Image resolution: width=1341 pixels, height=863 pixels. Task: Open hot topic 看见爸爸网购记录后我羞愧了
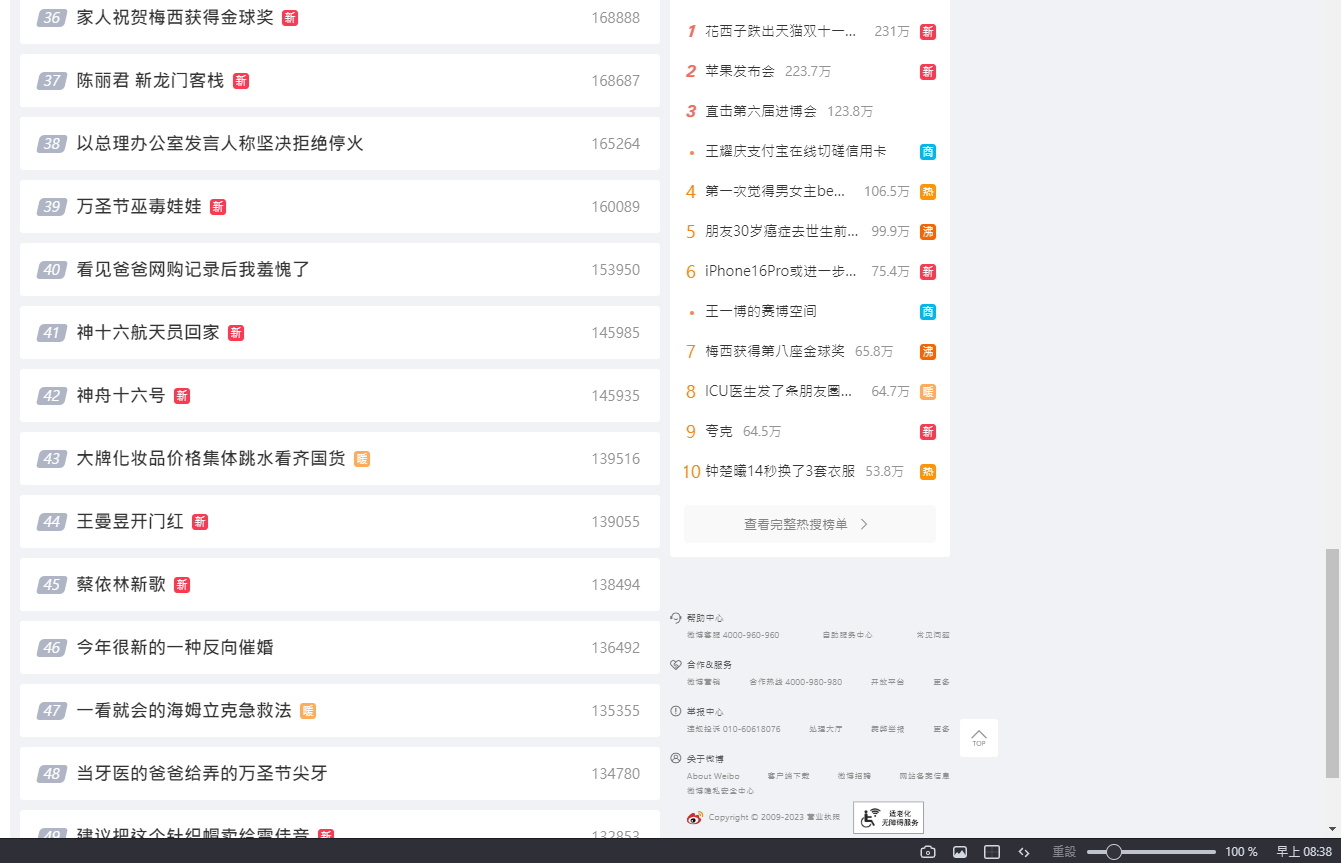coord(194,270)
